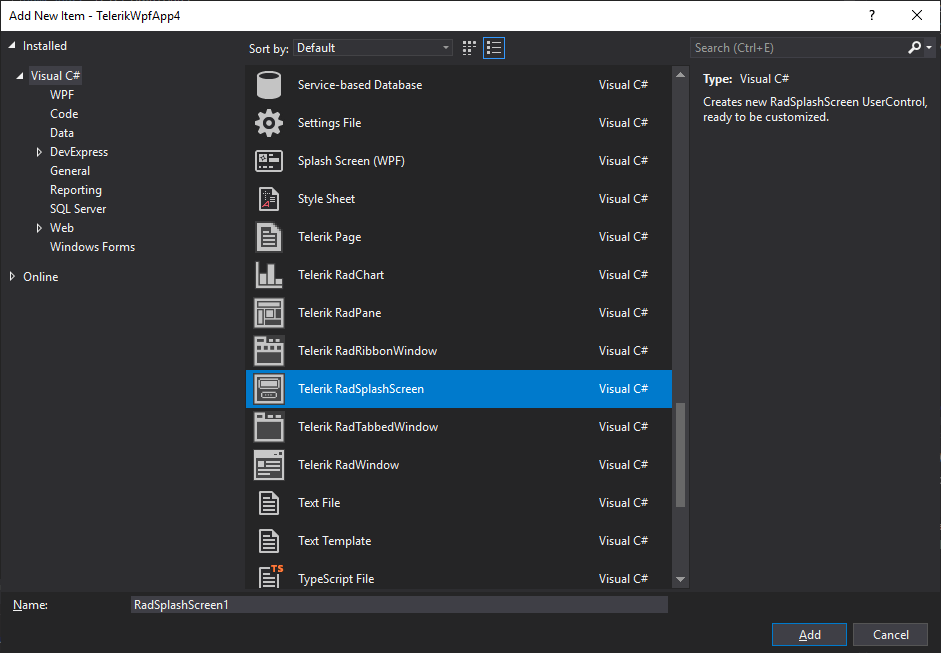Image resolution: width=941 pixels, height=653 pixels.
Task: Click the Add button
Action: (808, 634)
